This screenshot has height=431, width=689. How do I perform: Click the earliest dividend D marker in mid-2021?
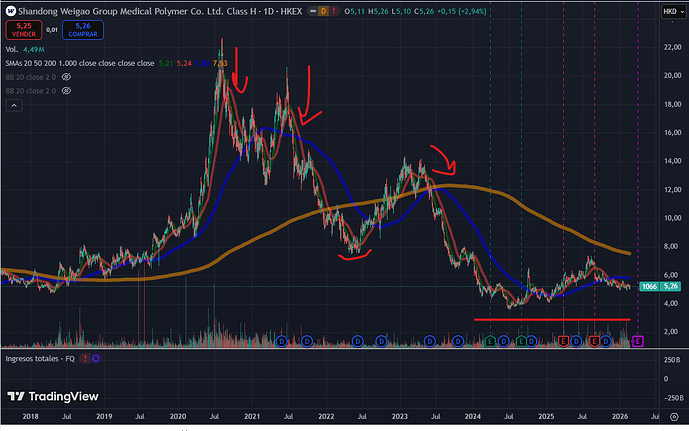click(281, 341)
